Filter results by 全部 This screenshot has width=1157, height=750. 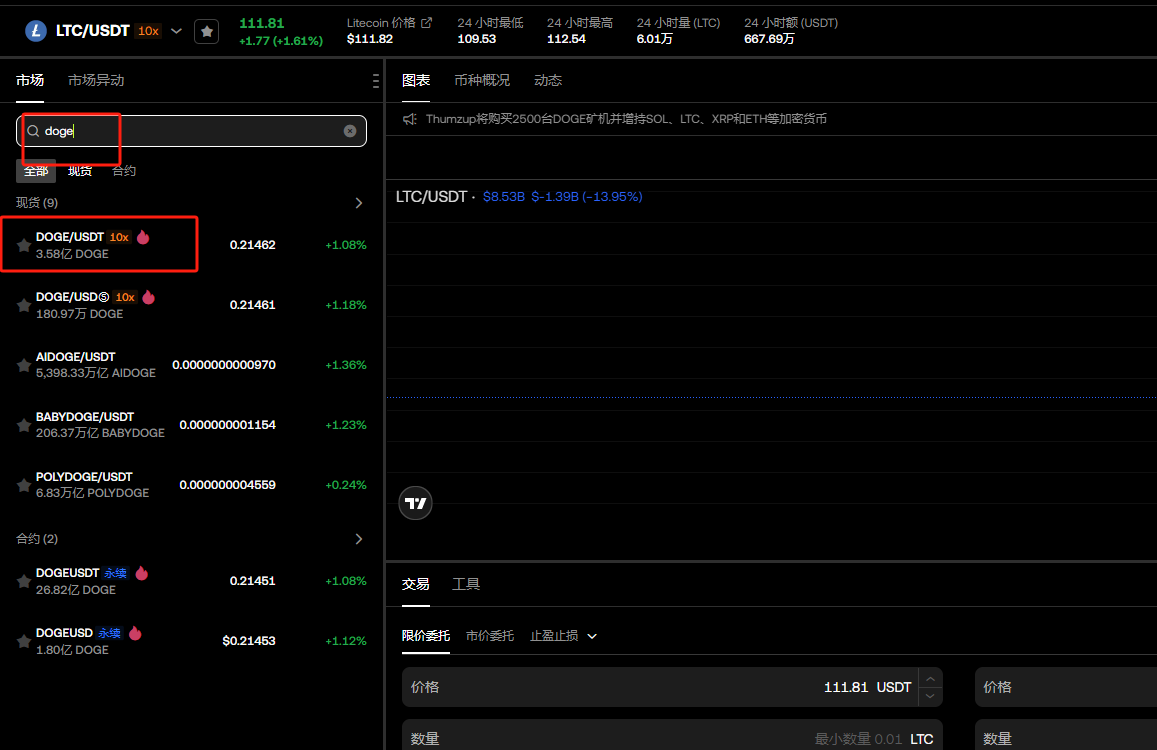coord(35,171)
